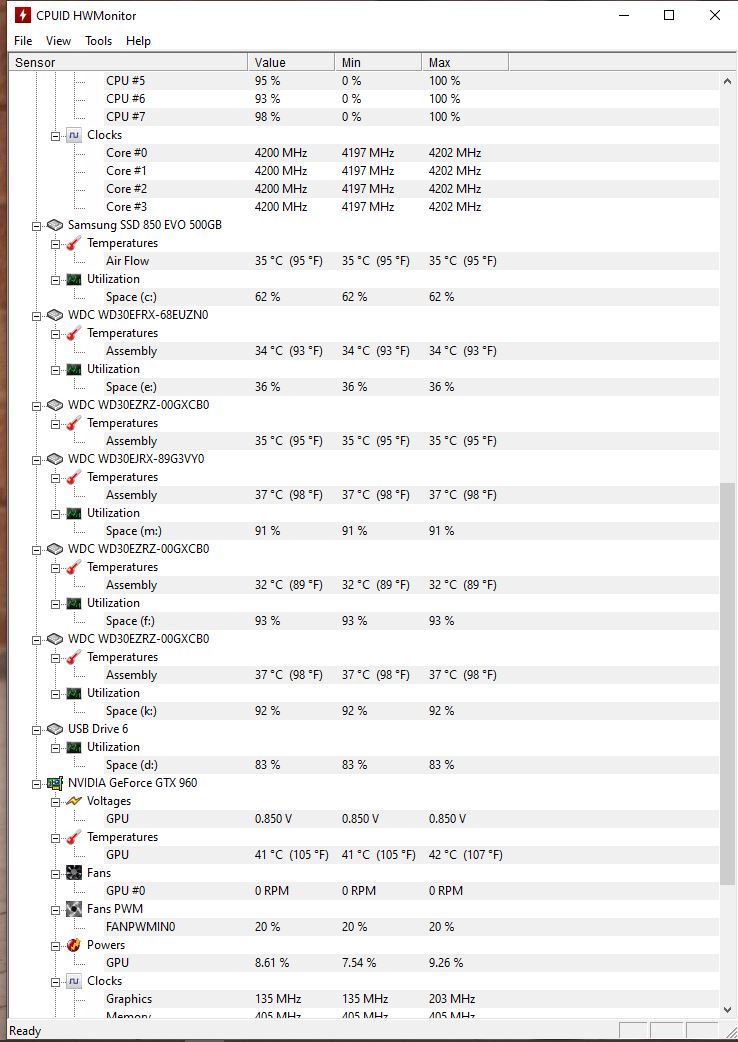Click the Fans PWM icon
The height and width of the screenshot is (1042, 738).
74,909
